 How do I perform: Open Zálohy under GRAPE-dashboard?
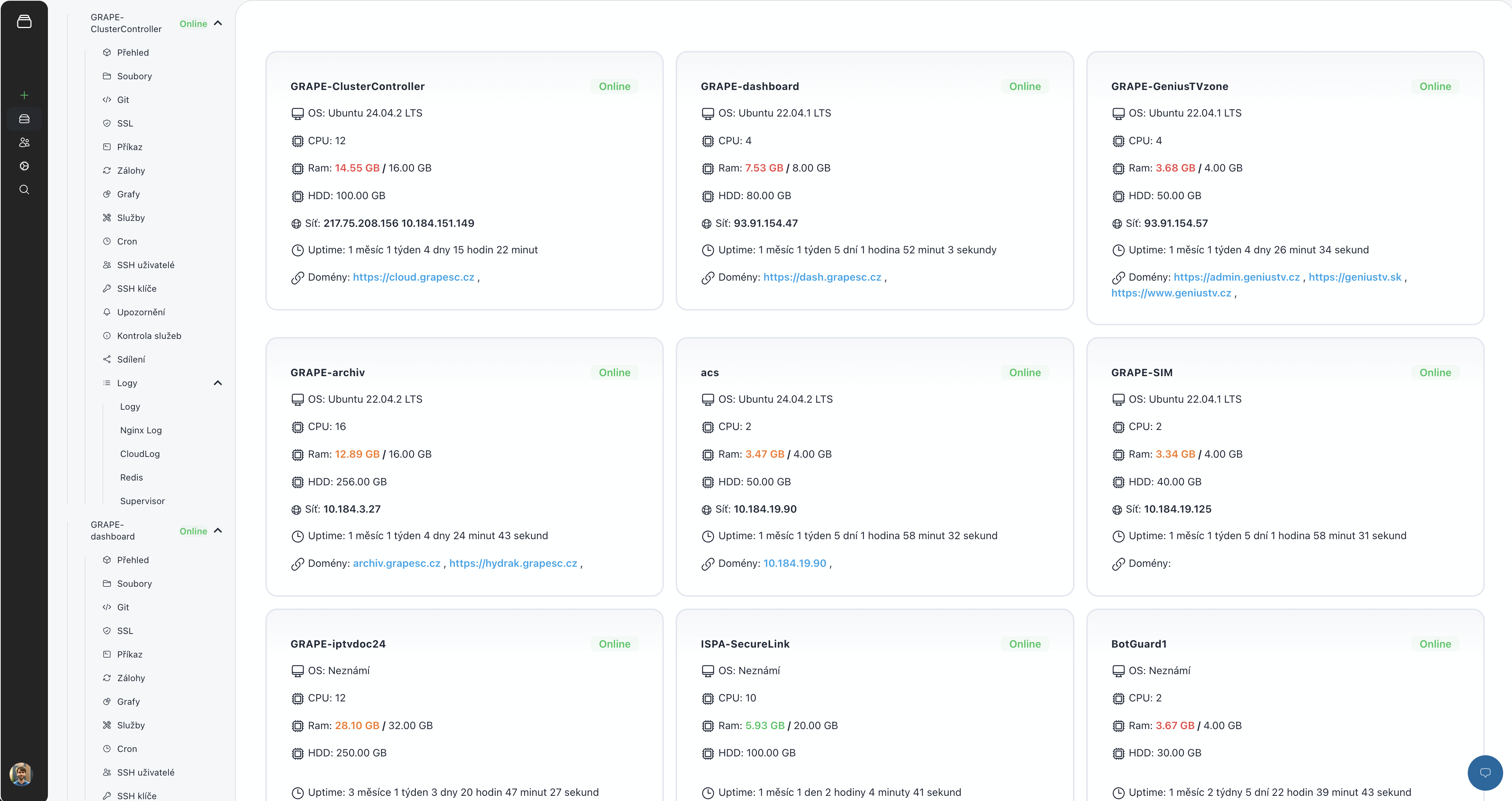coord(131,678)
